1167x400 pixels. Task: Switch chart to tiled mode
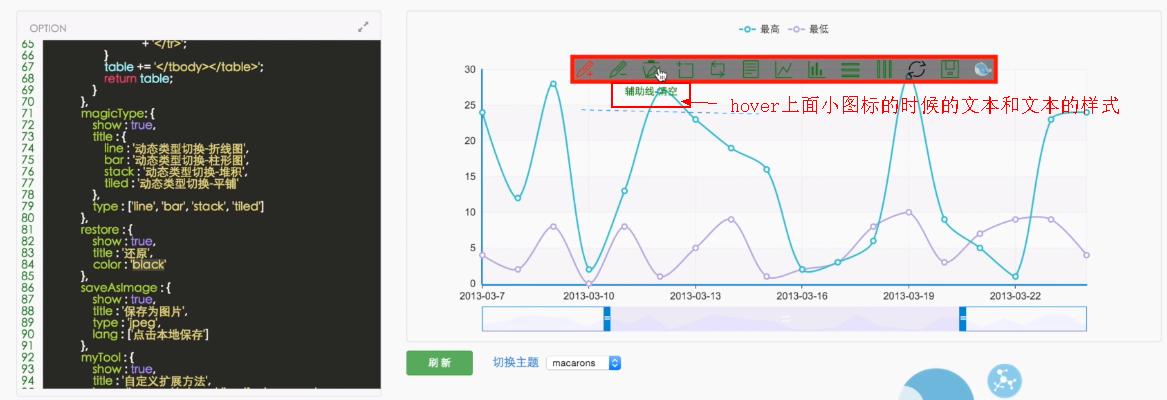pos(883,69)
